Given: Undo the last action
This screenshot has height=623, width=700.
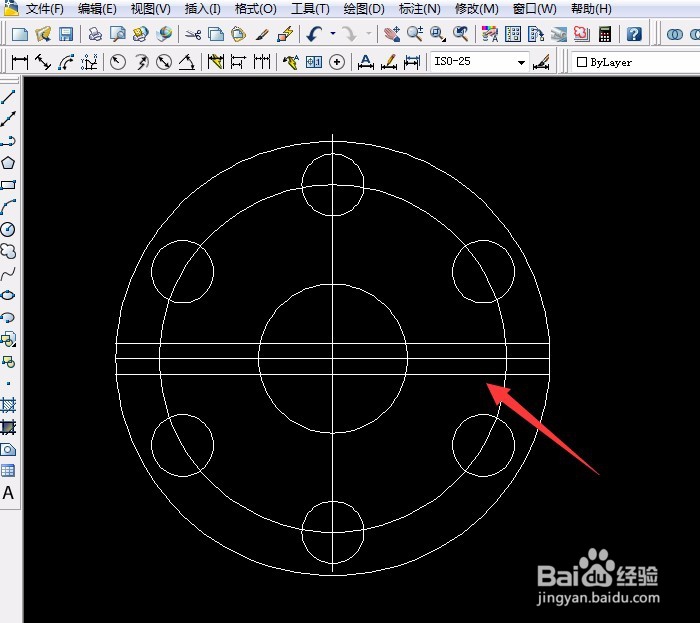Looking at the screenshot, I should click(x=315, y=34).
